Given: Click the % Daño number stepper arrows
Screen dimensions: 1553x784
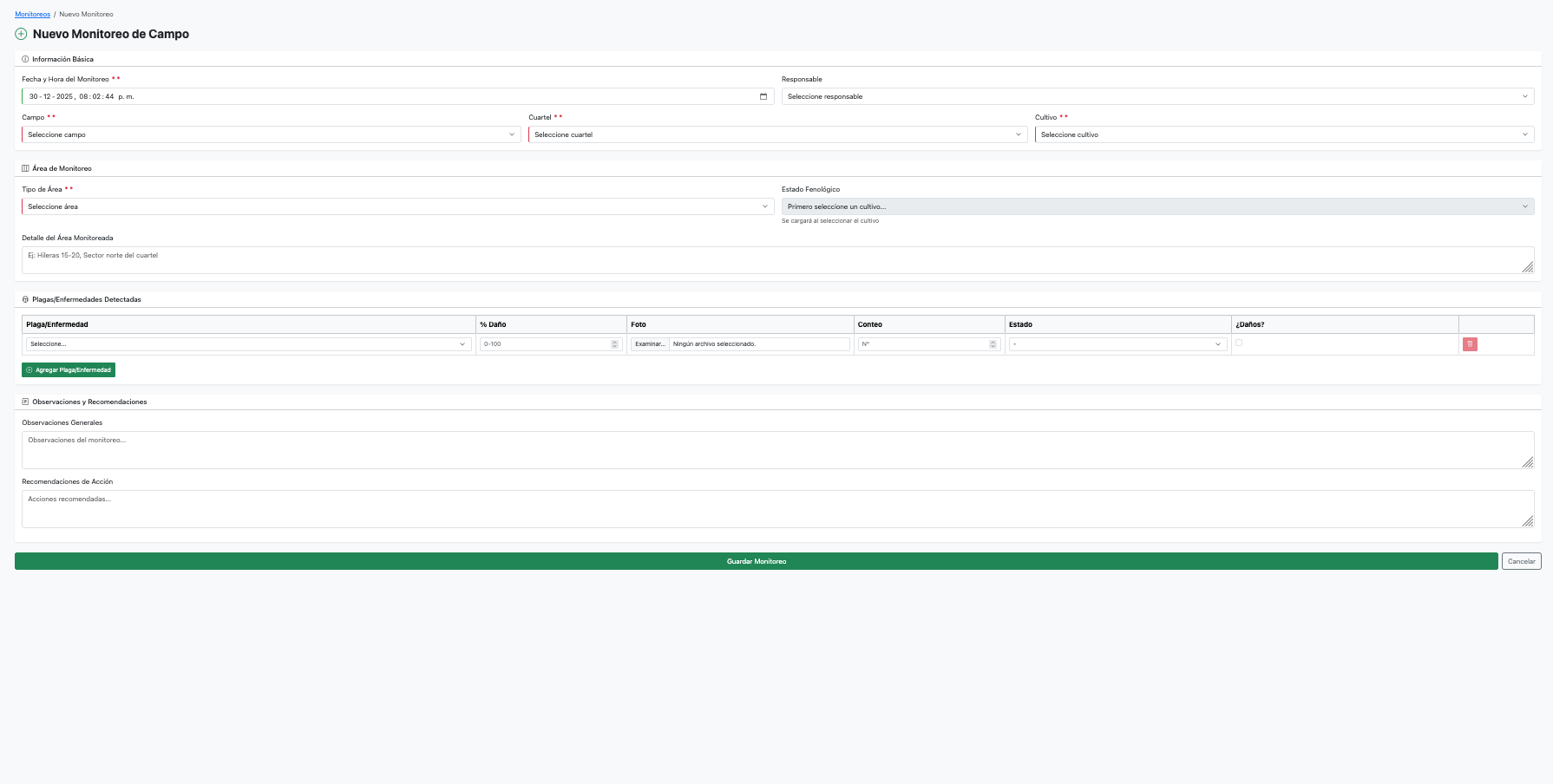Looking at the screenshot, I should 615,344.
